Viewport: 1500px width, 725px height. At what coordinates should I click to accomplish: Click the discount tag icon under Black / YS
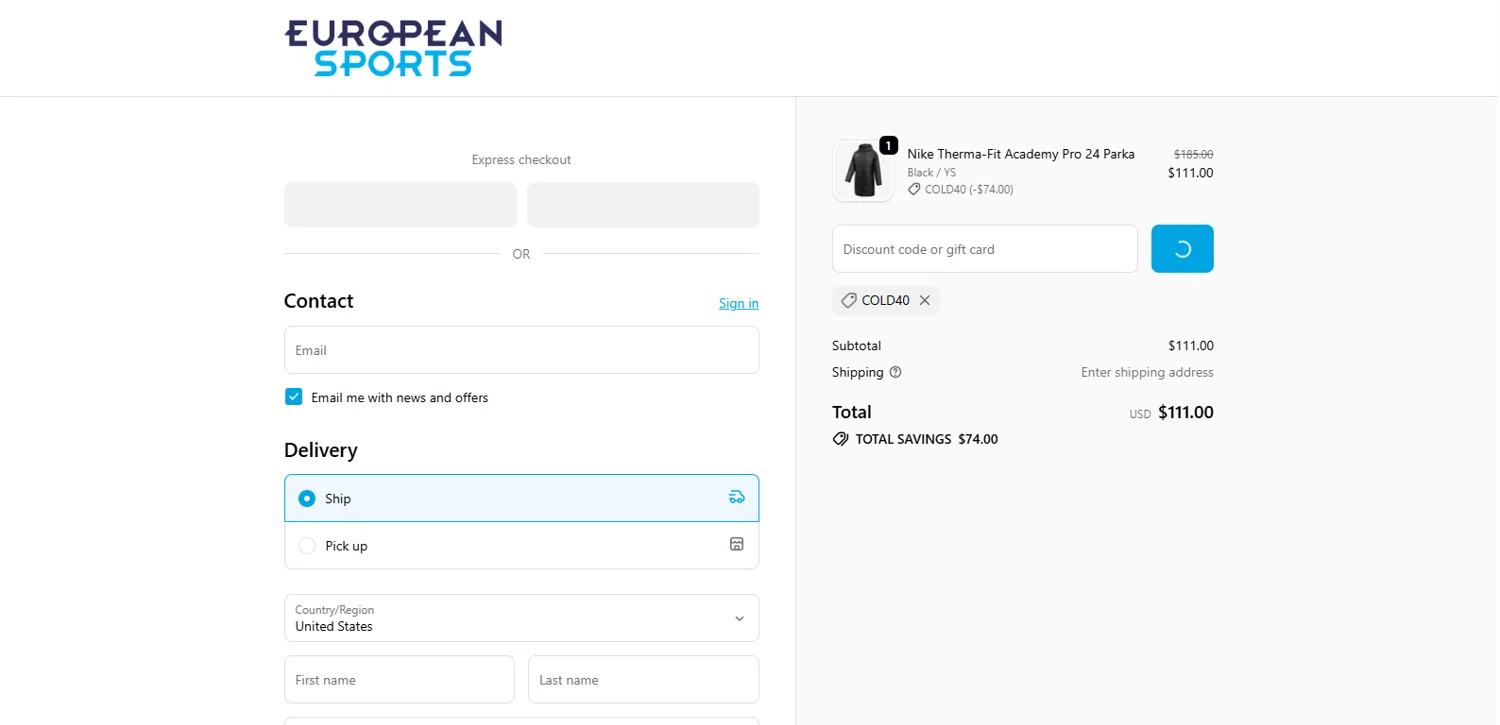[x=914, y=189]
